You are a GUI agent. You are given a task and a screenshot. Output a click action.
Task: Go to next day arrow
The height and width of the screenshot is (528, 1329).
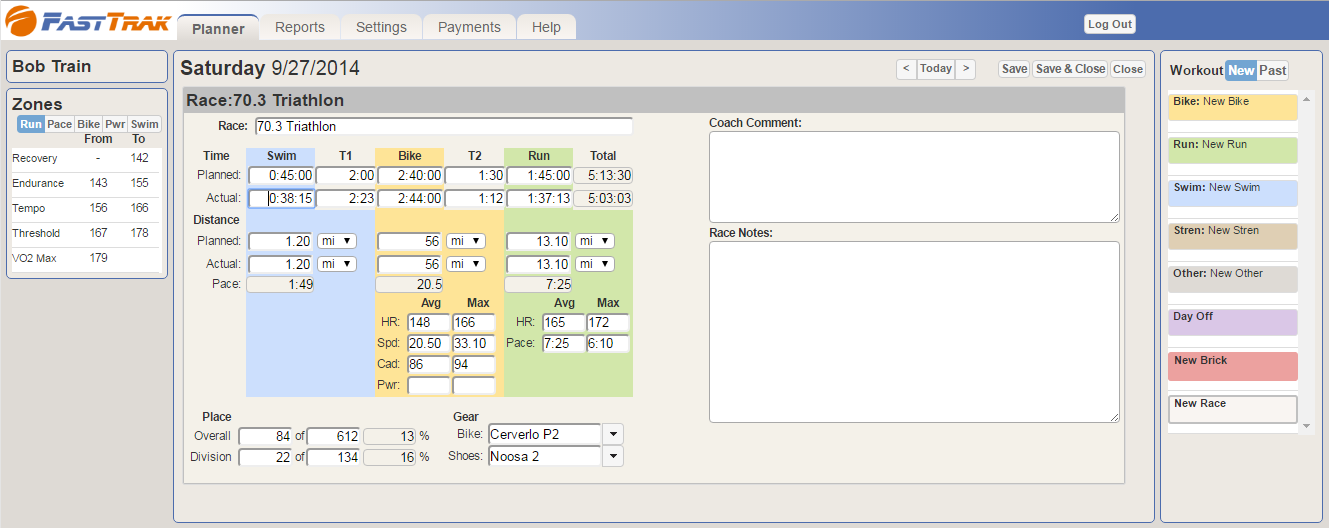(965, 69)
